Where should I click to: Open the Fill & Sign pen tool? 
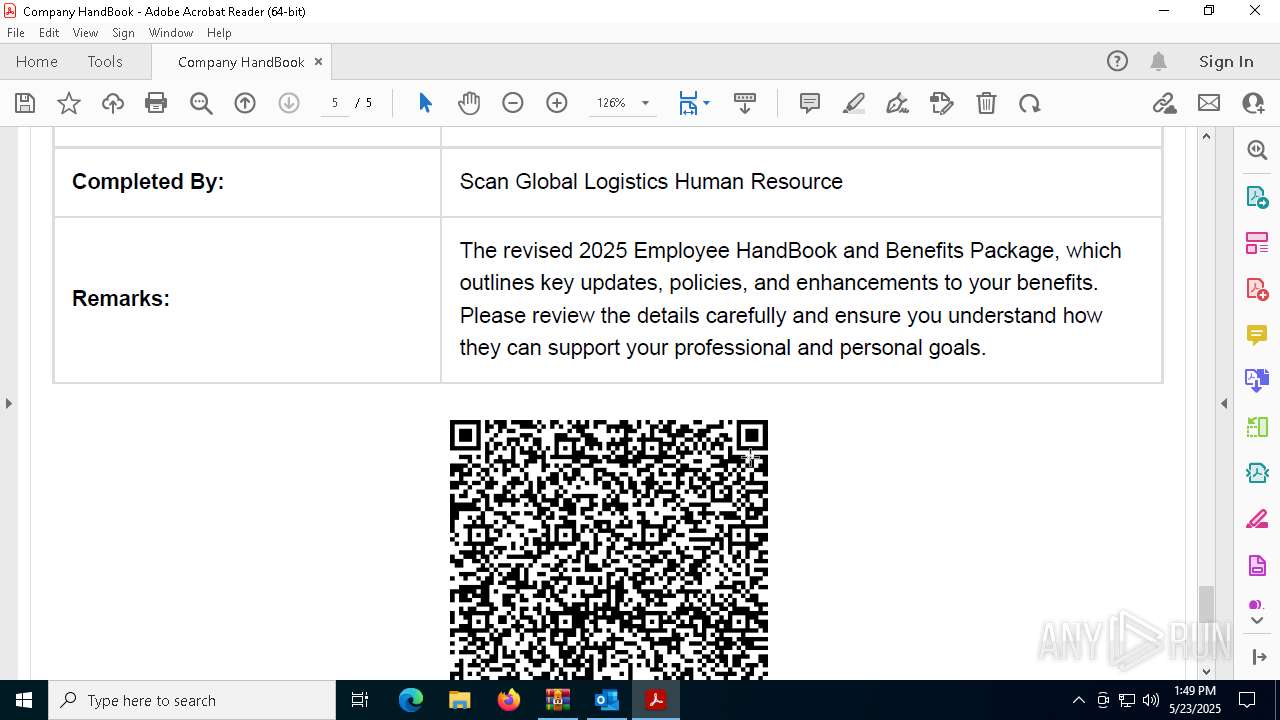coord(898,103)
